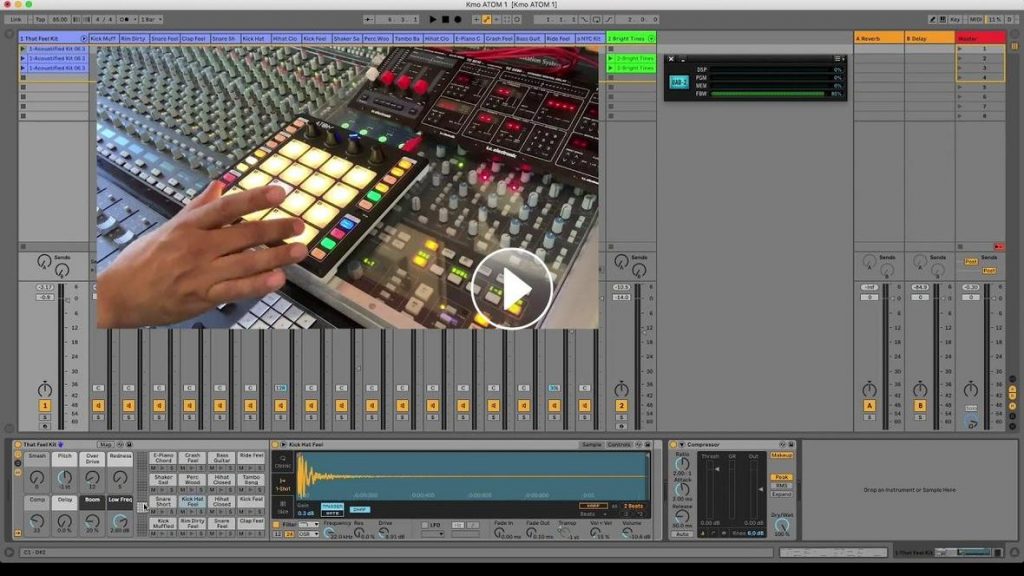The width and height of the screenshot is (1024, 576).
Task: Select Compressor RMS mode
Action: (x=781, y=486)
